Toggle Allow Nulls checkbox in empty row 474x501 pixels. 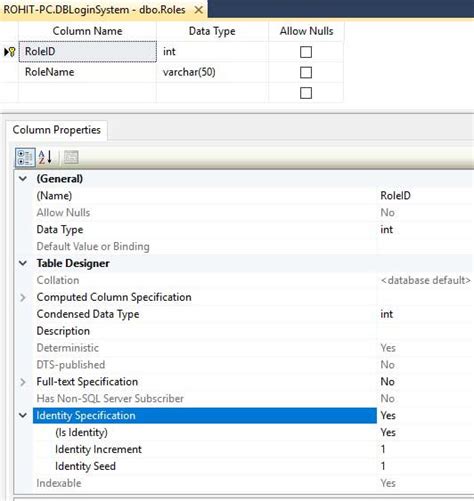coord(306,93)
